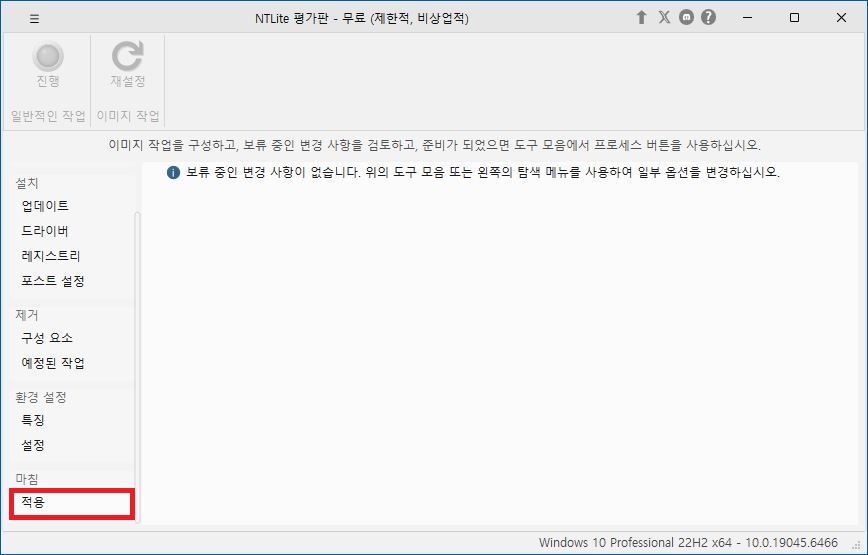Open the Discord icon link
This screenshot has height=555, width=868.
[x=686, y=18]
